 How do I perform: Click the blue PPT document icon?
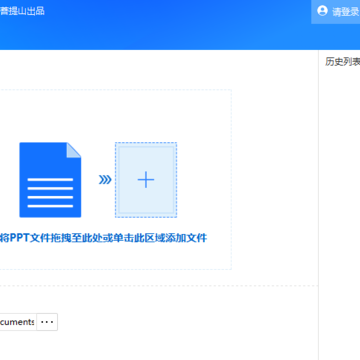click(x=50, y=180)
